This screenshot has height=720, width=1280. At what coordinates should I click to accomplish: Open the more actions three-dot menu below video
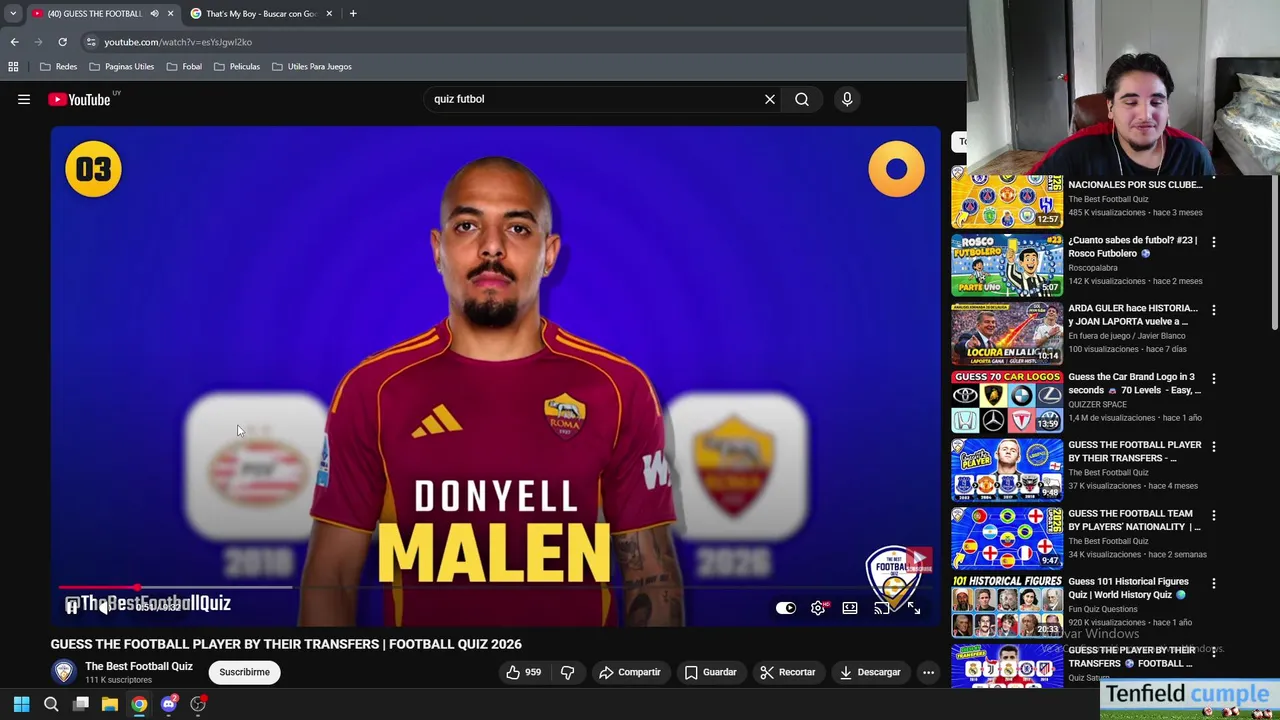(x=928, y=672)
